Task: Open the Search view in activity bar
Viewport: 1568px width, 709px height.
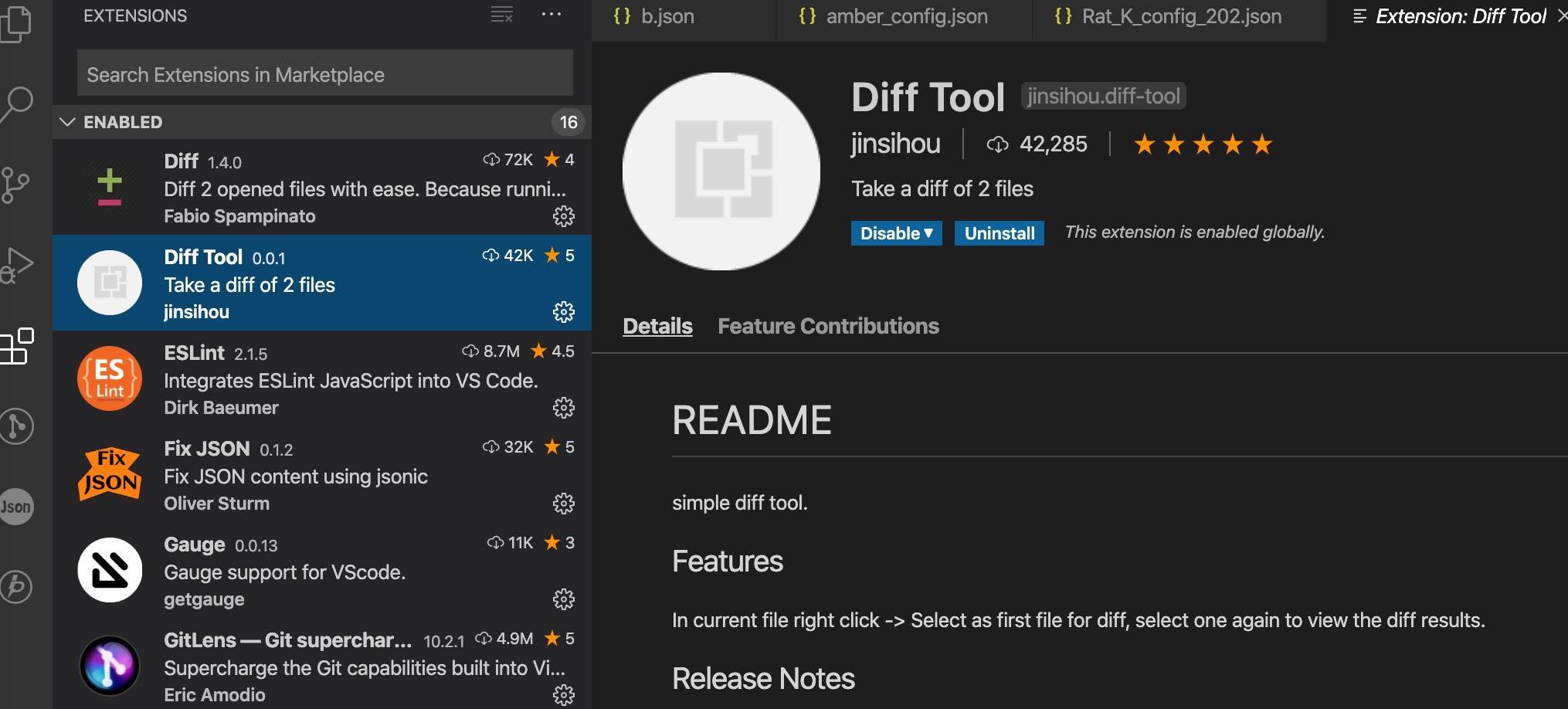Action: [x=17, y=103]
